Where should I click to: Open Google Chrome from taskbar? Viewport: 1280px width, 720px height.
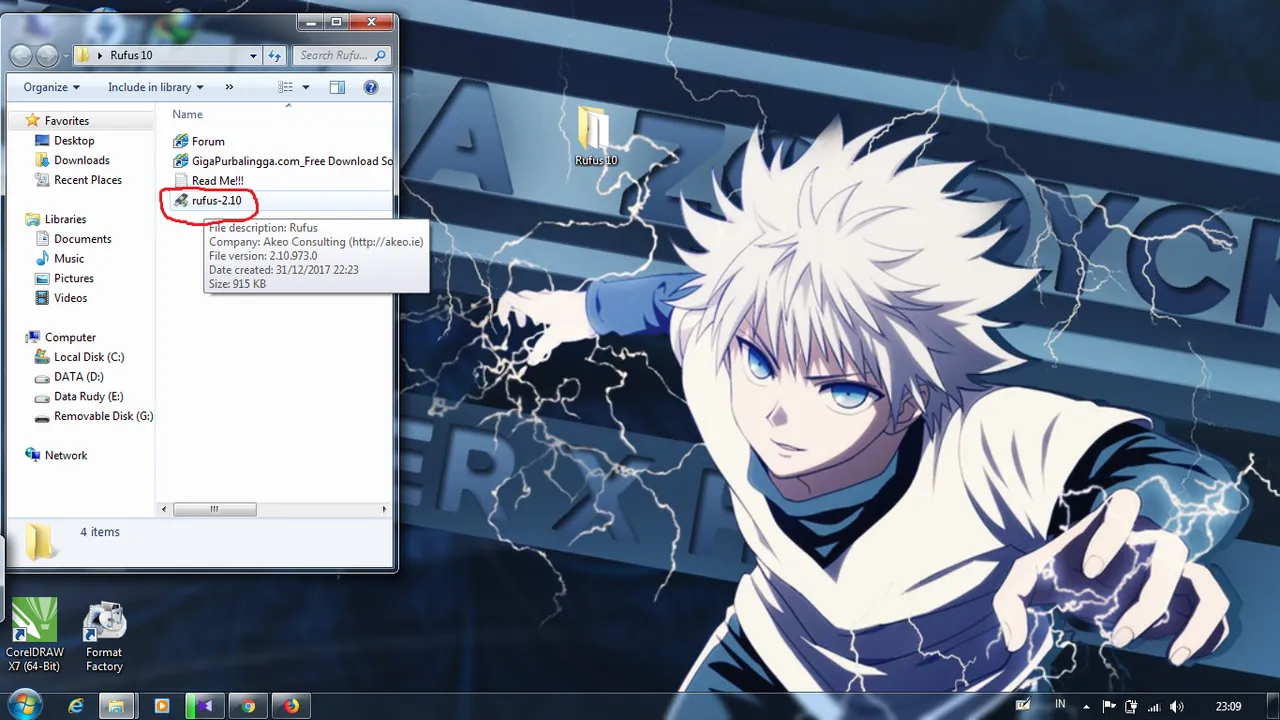(248, 706)
